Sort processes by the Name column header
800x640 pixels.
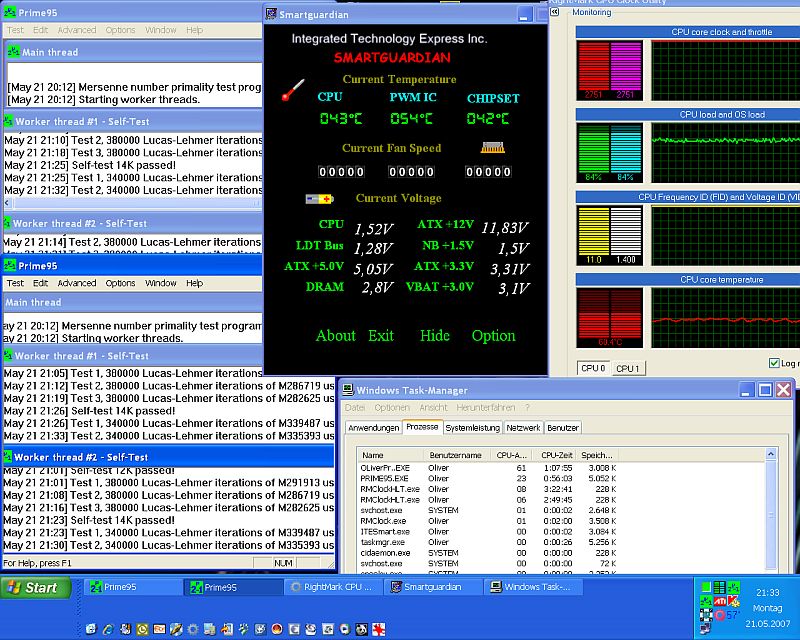pos(391,455)
